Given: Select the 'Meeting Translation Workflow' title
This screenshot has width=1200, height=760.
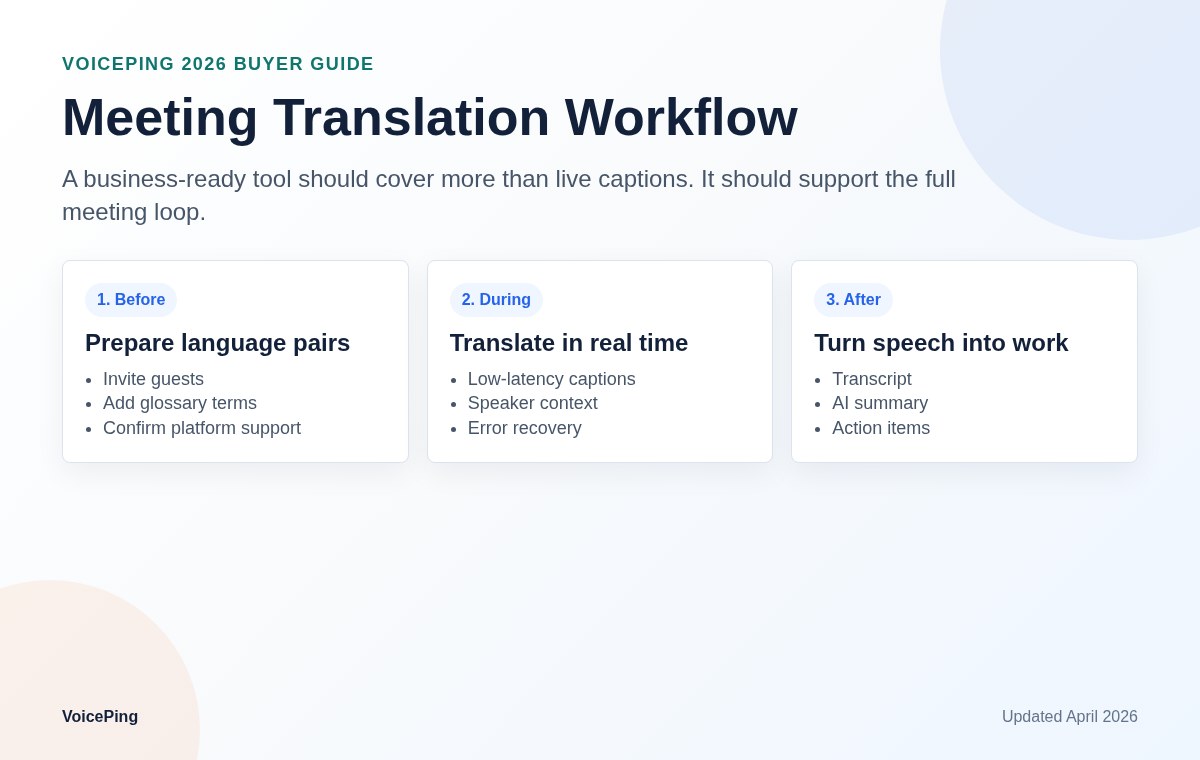Looking at the screenshot, I should [x=430, y=117].
